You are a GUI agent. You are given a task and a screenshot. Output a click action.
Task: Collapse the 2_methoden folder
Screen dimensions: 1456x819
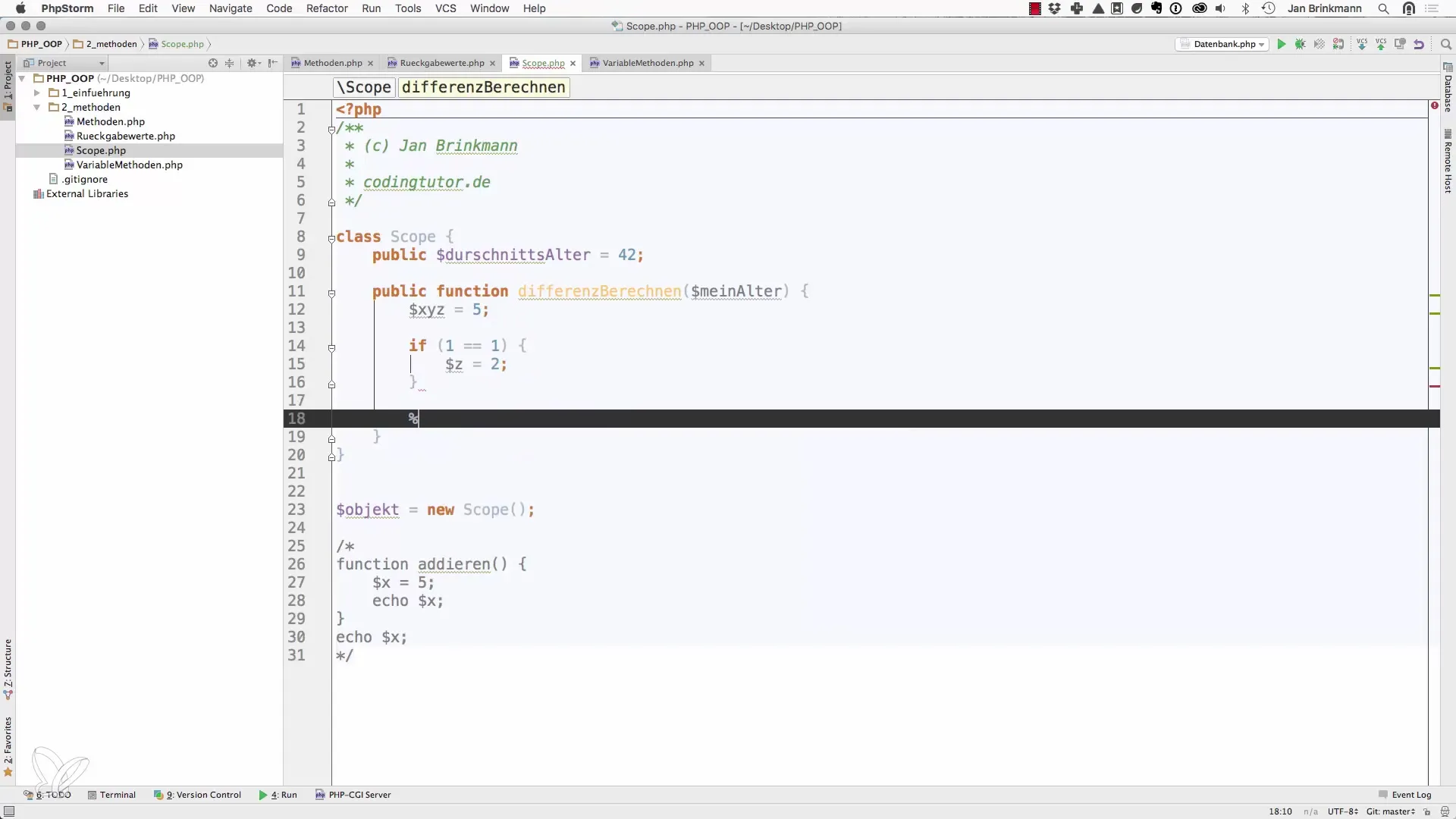pyautogui.click(x=36, y=108)
